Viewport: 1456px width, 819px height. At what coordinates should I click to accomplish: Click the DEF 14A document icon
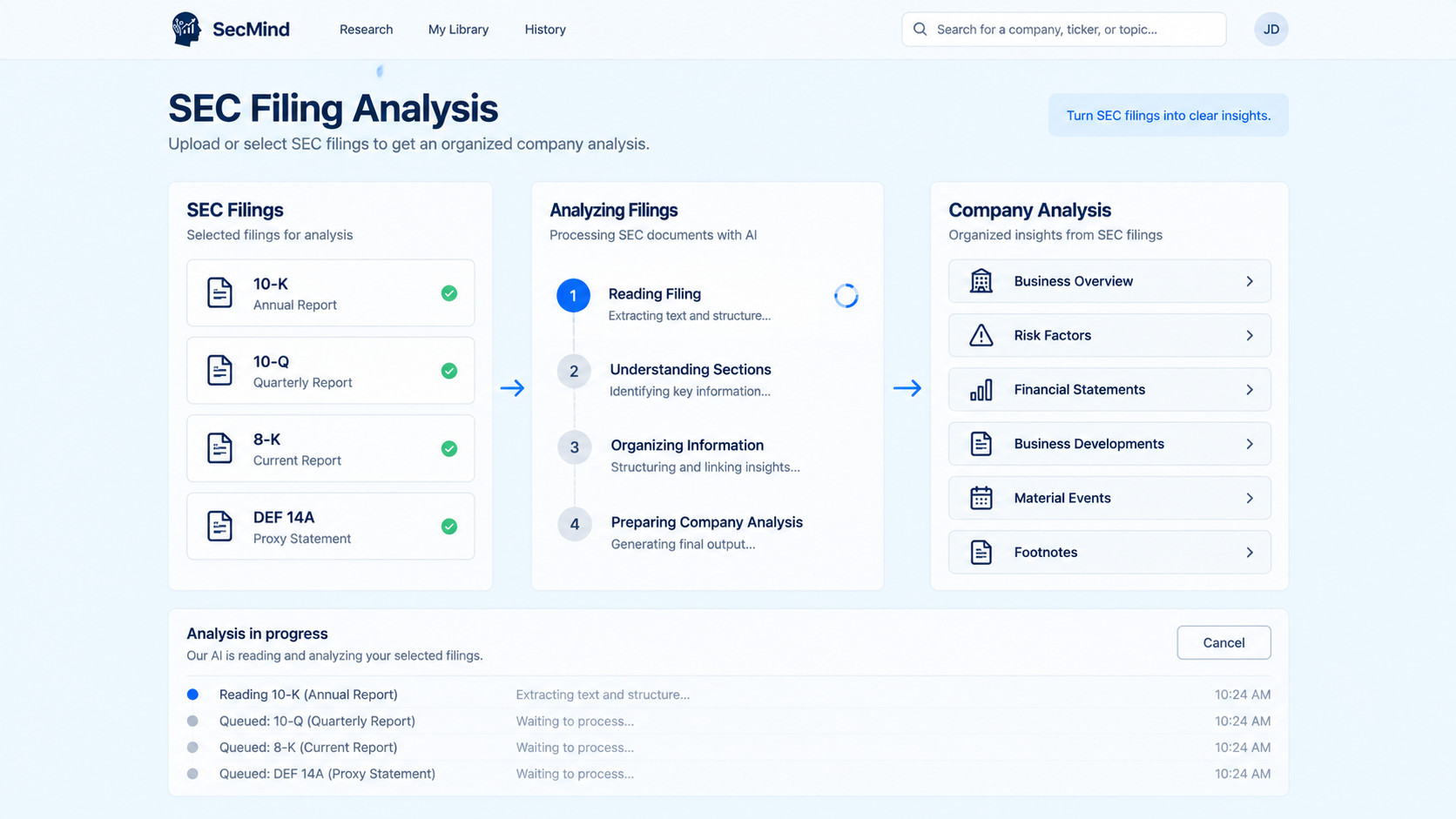219,527
